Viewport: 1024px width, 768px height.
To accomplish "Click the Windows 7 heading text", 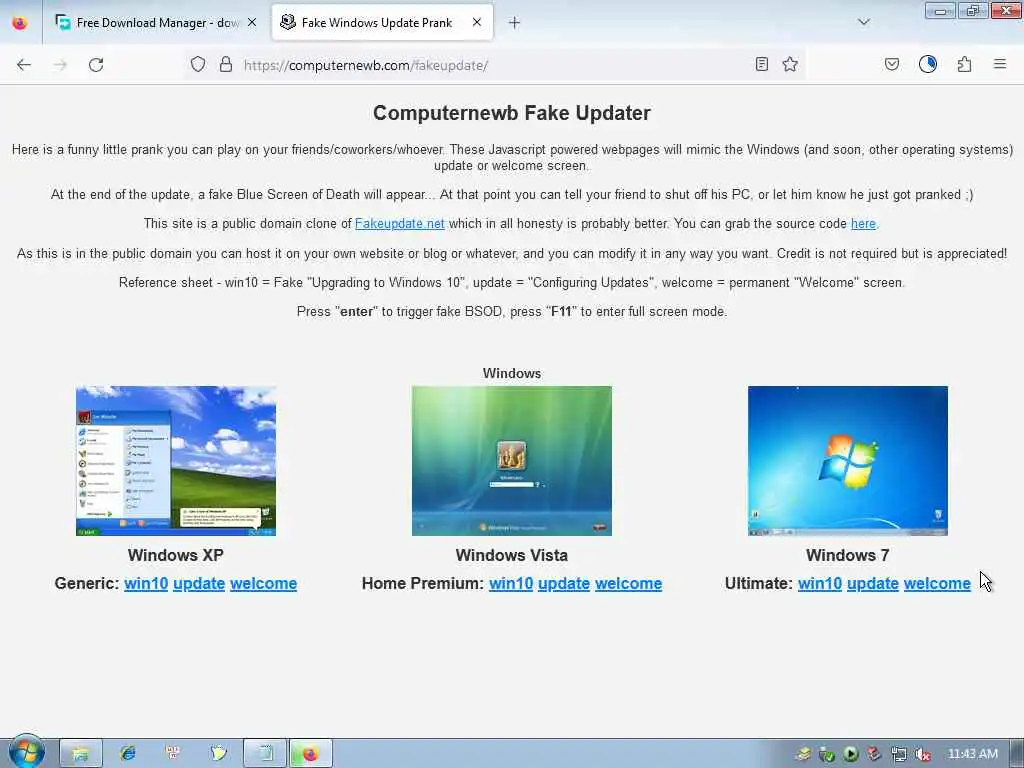I will (x=848, y=555).
